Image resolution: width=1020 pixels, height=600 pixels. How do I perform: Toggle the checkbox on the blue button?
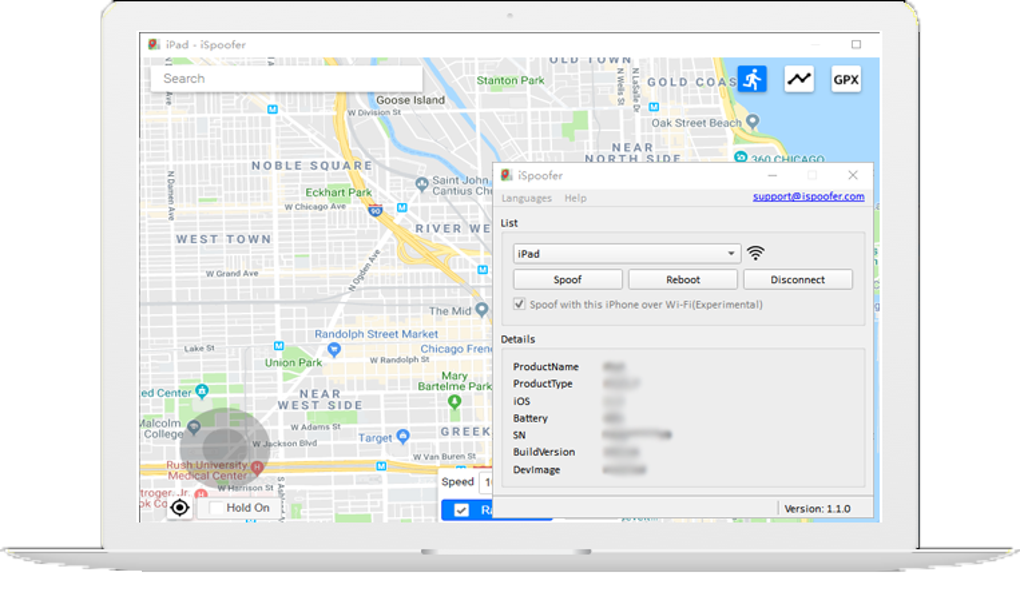click(x=461, y=510)
